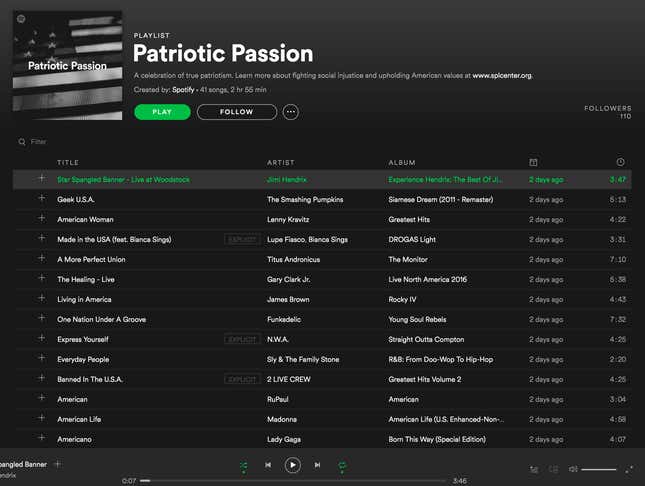Add One Nation Under A Groove
Image resolution: width=645 pixels, height=486 pixels.
[x=42, y=318]
